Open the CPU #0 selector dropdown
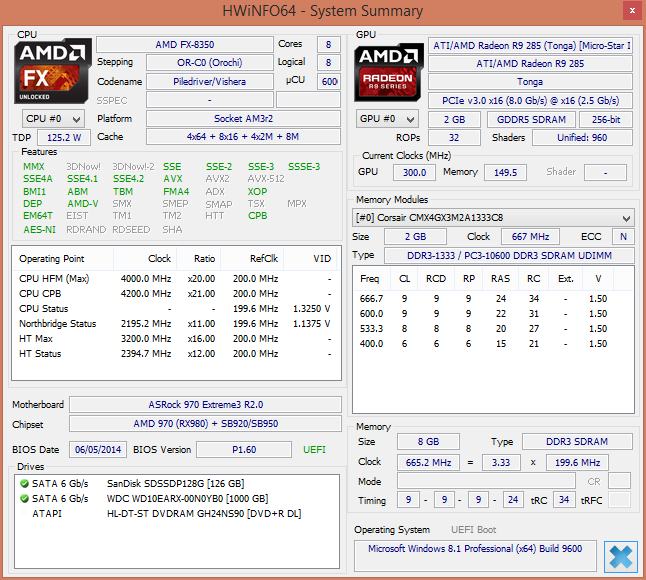 (x=54, y=119)
